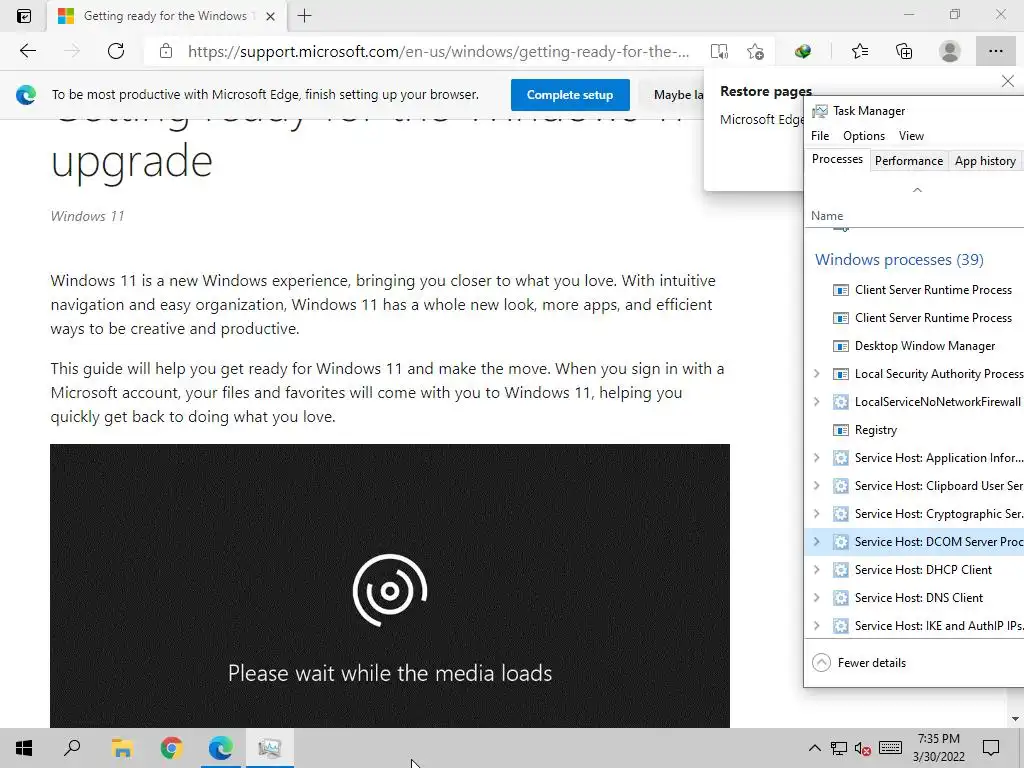Open taskbar search

72,748
